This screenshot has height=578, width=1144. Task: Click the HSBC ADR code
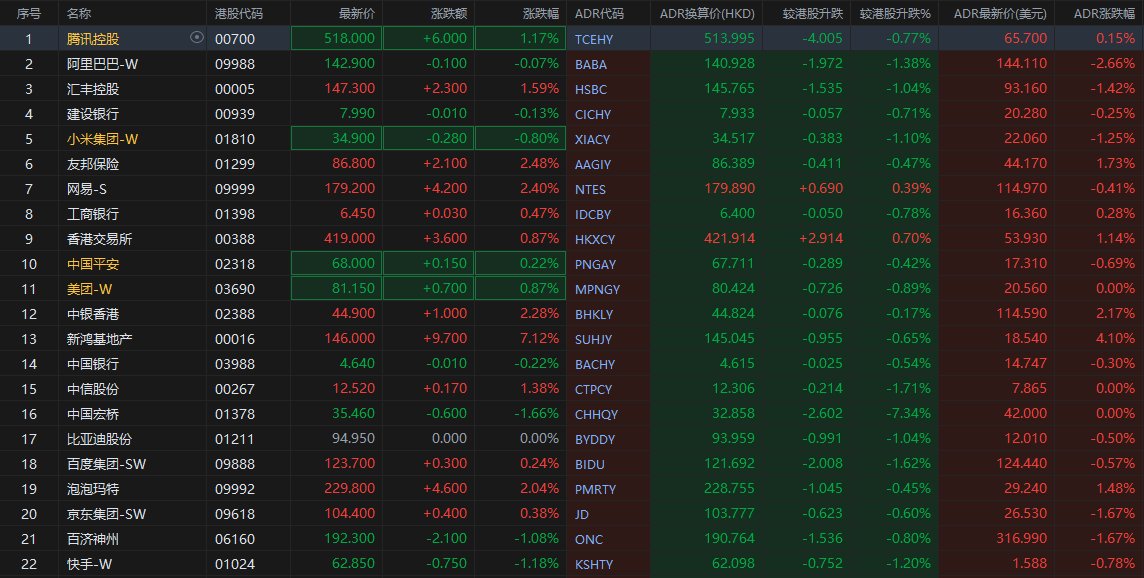(591, 89)
